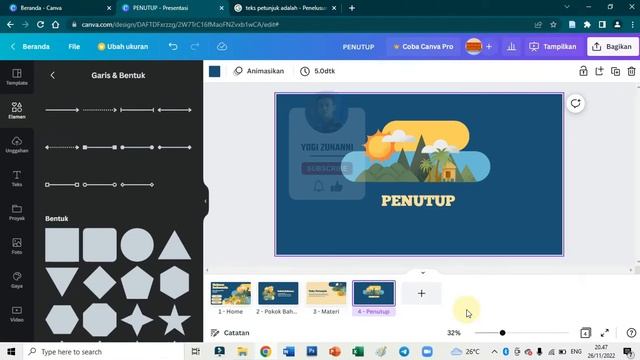The image size is (640, 360).
Task: Click the undo arrow in header
Action: (173, 47)
